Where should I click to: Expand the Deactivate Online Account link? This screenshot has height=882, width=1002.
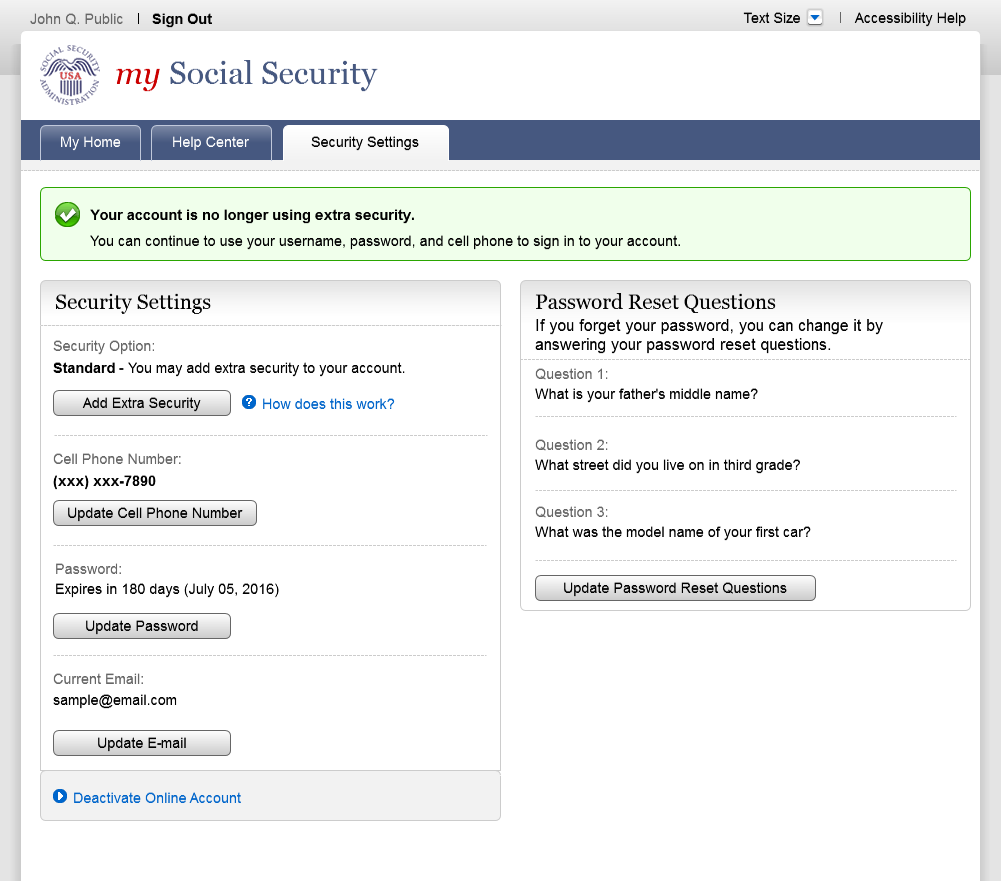(x=157, y=798)
